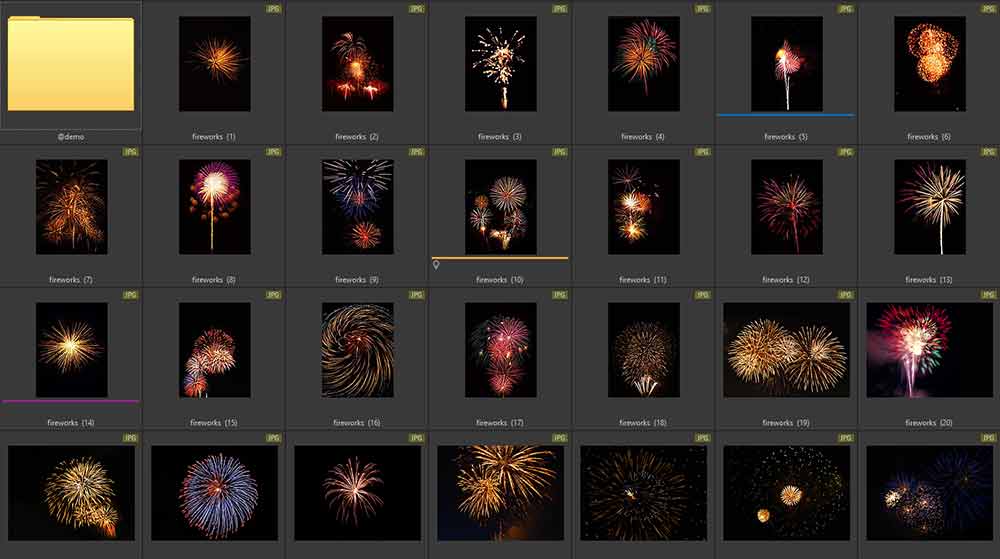Click the file name "fireworks (4)"
This screenshot has height=559, width=1000.
coord(642,136)
